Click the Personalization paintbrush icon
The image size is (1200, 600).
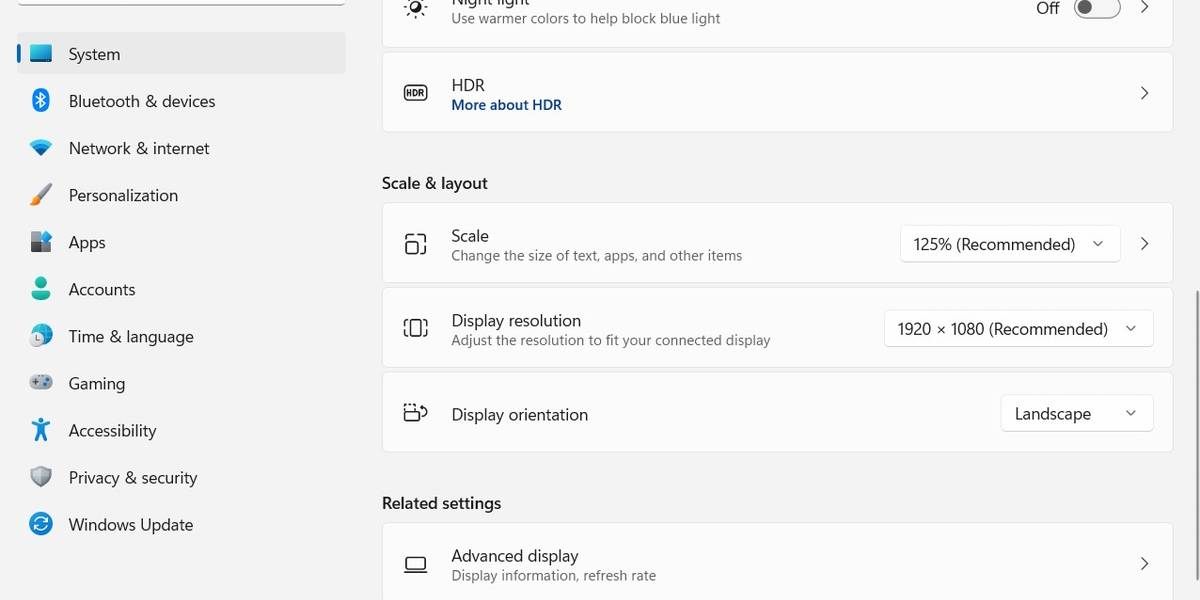[41, 195]
